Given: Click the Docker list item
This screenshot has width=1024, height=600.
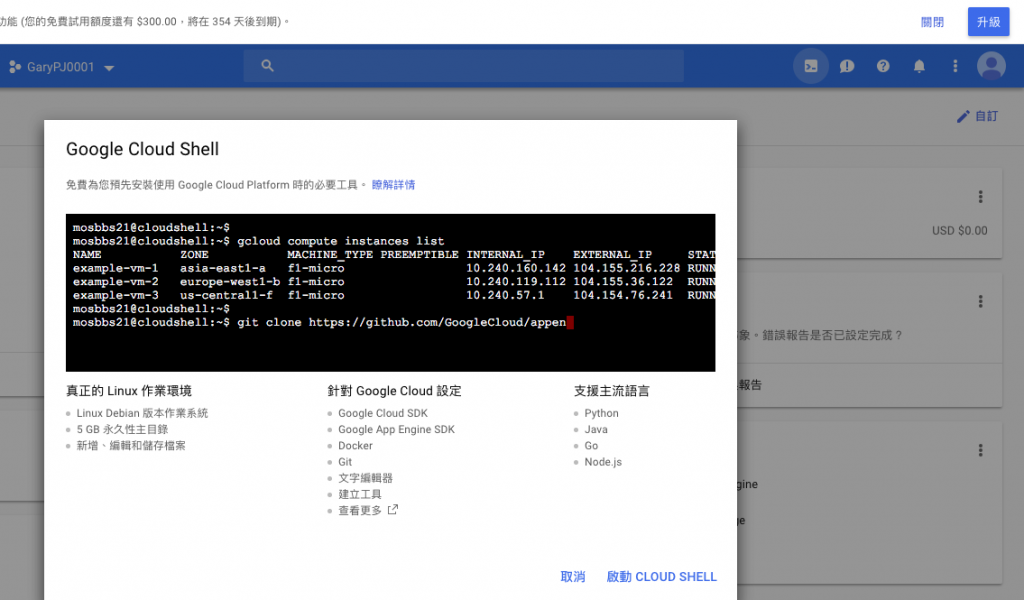Looking at the screenshot, I should tap(355, 446).
